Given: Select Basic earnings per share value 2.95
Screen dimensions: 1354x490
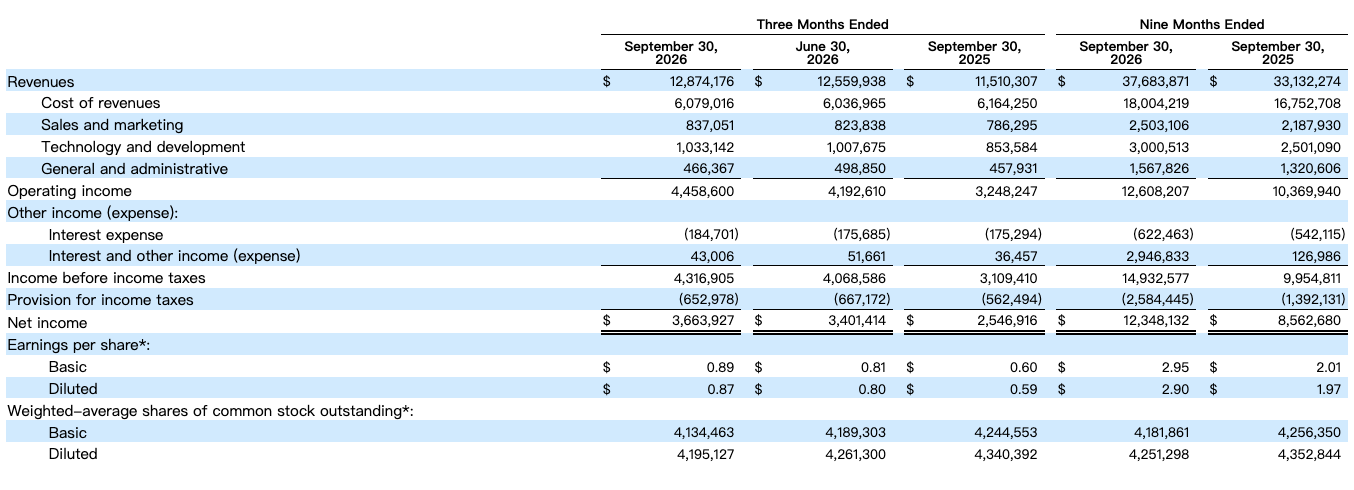Looking at the screenshot, I should [1178, 367].
